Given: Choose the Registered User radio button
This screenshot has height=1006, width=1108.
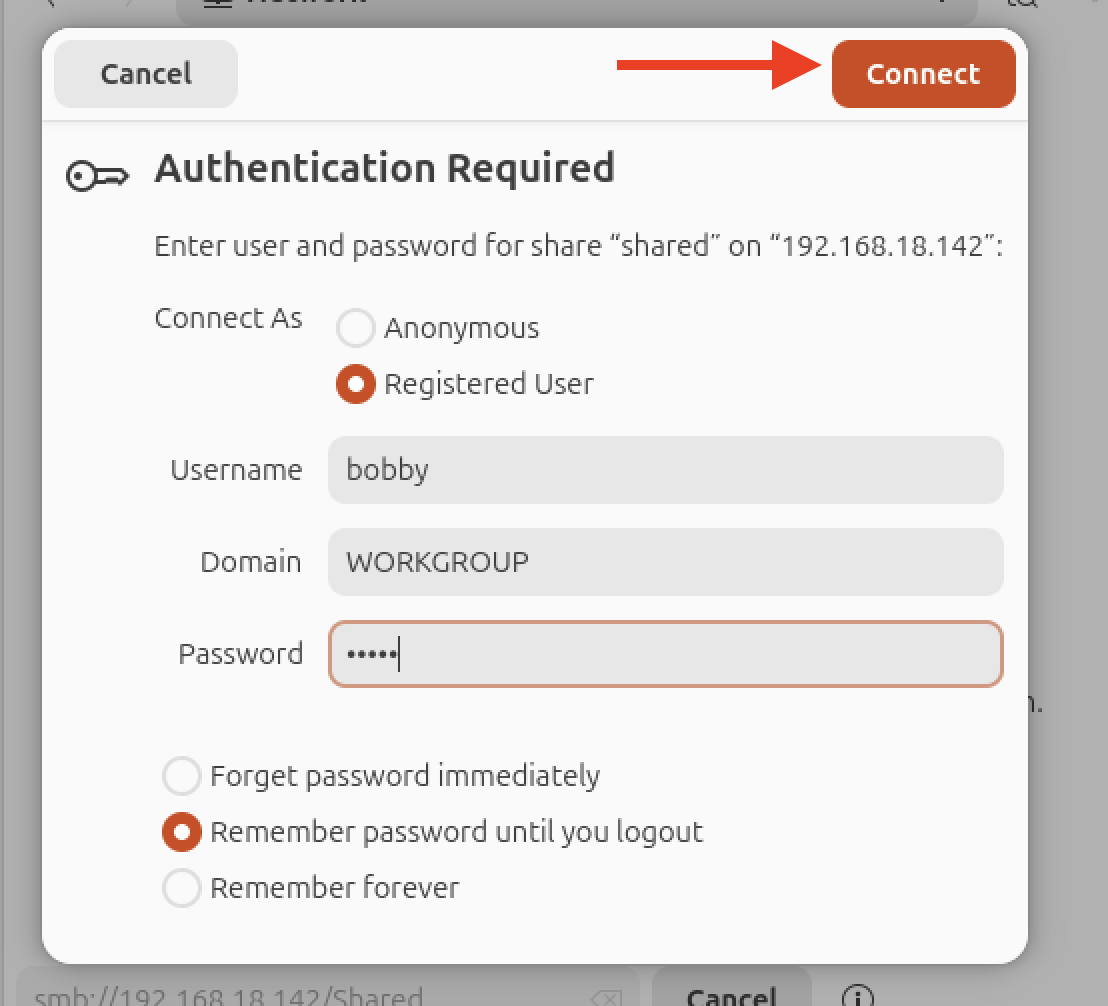Looking at the screenshot, I should tap(356, 385).
